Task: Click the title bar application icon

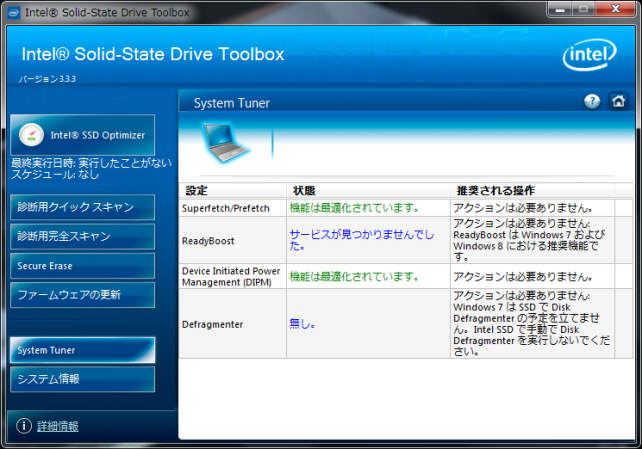Action: pyautogui.click(x=14, y=13)
